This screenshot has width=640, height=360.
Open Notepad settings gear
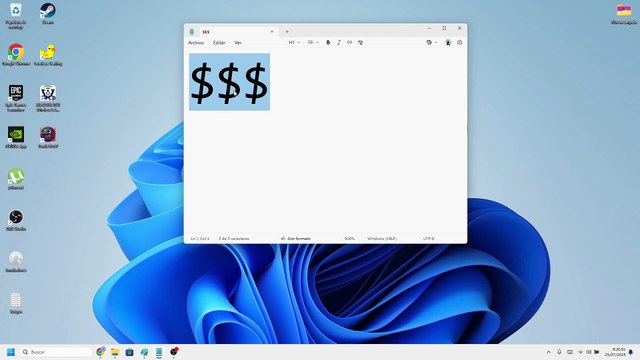coord(460,42)
